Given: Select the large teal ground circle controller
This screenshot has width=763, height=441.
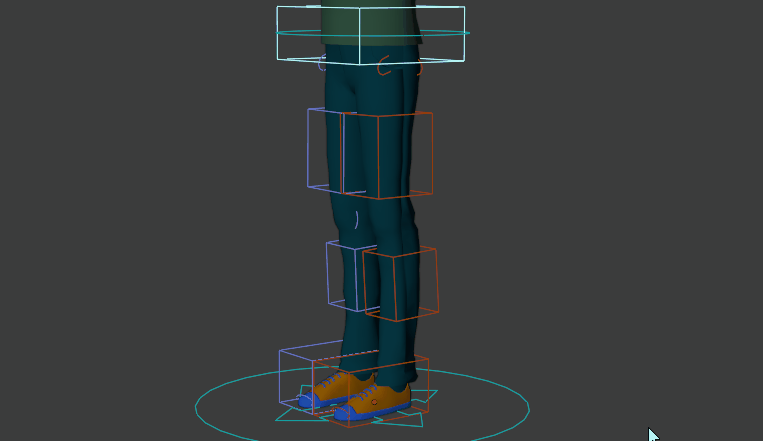Looking at the screenshot, I should click(x=362, y=404).
